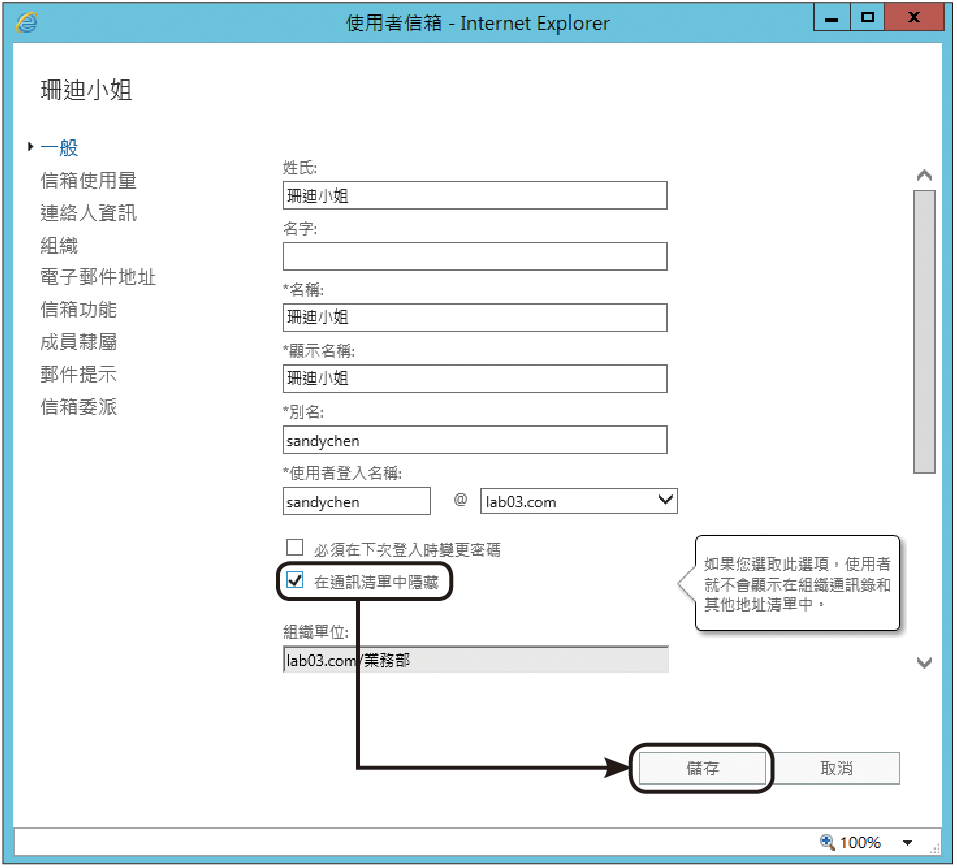Click the vertical scrollbar thumb
Screen dimensions: 957x868
924,331
